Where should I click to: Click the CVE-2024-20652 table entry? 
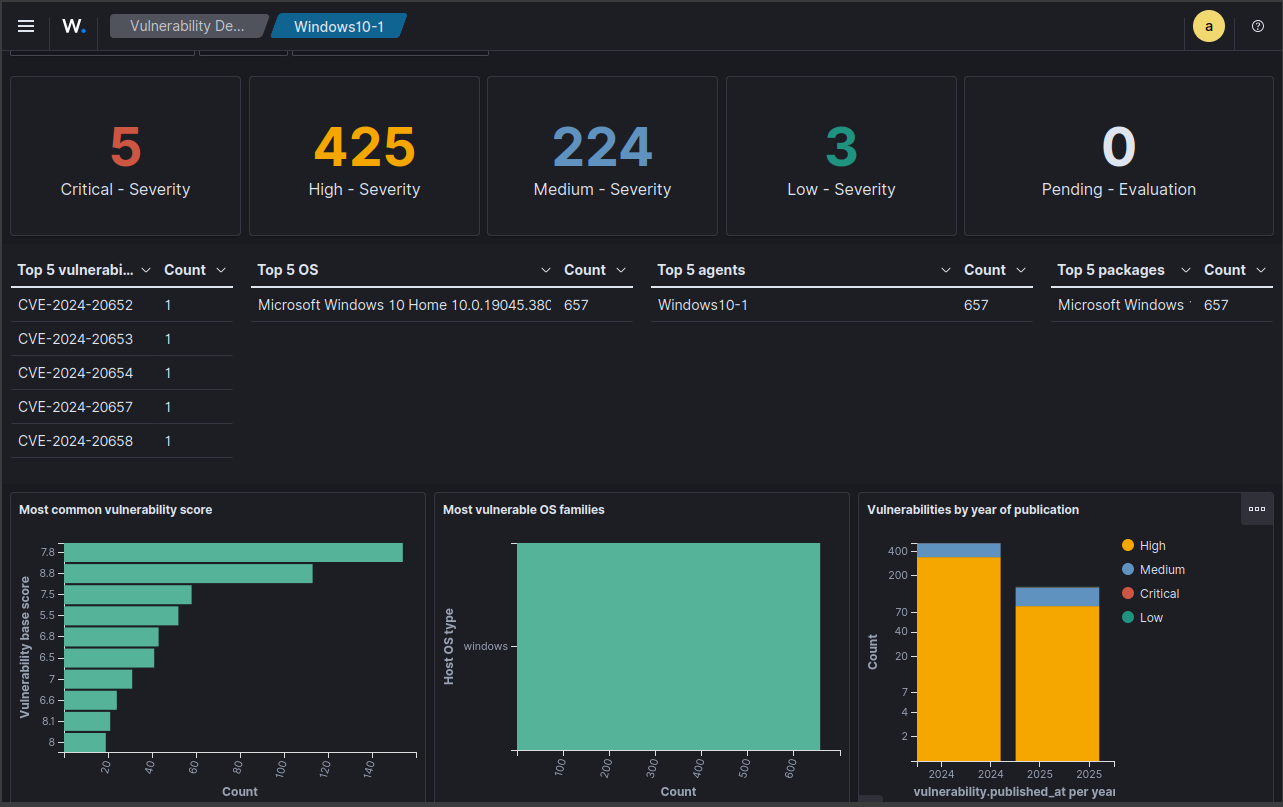[75, 305]
